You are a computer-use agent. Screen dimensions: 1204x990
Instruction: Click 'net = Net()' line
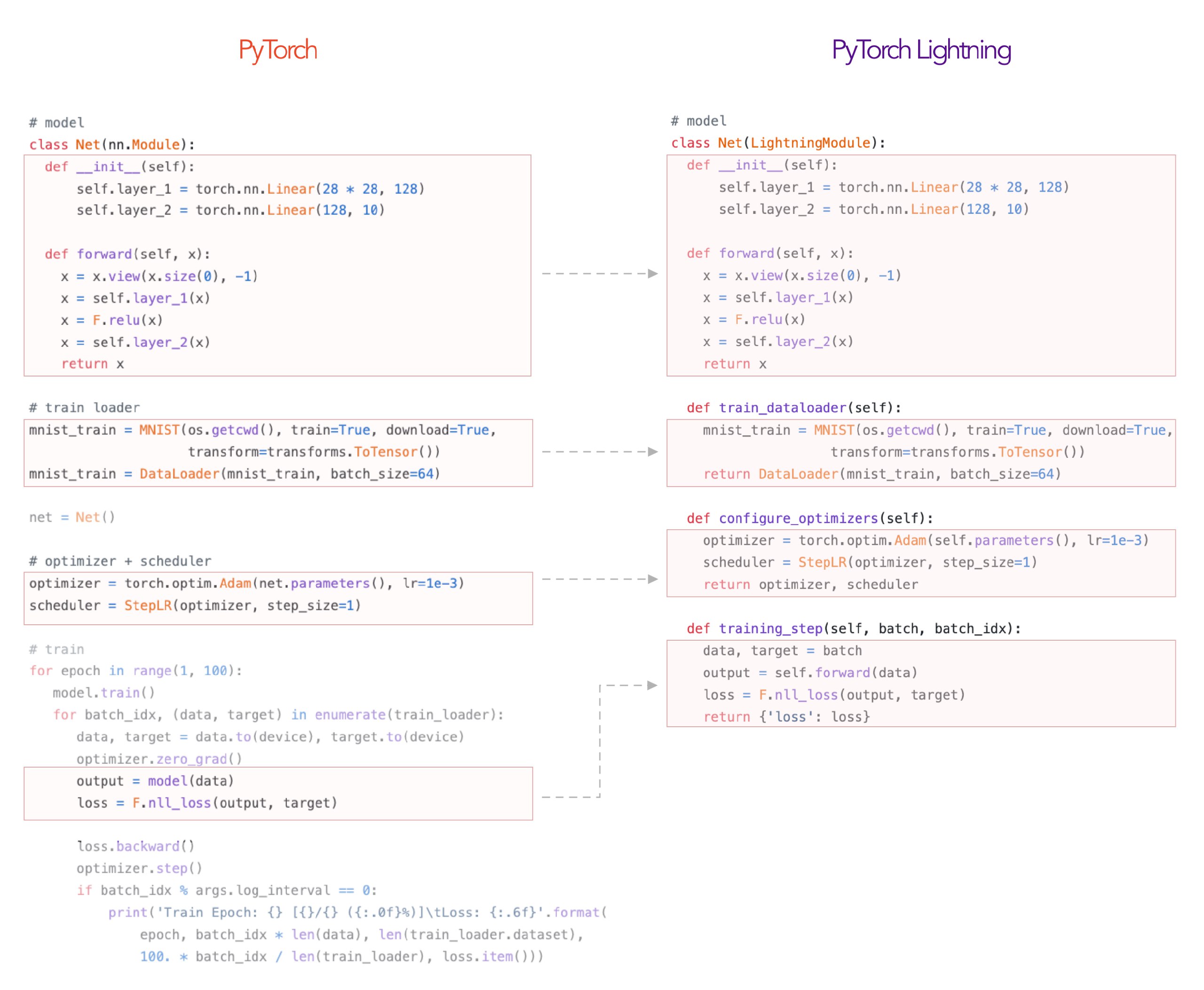point(72,517)
